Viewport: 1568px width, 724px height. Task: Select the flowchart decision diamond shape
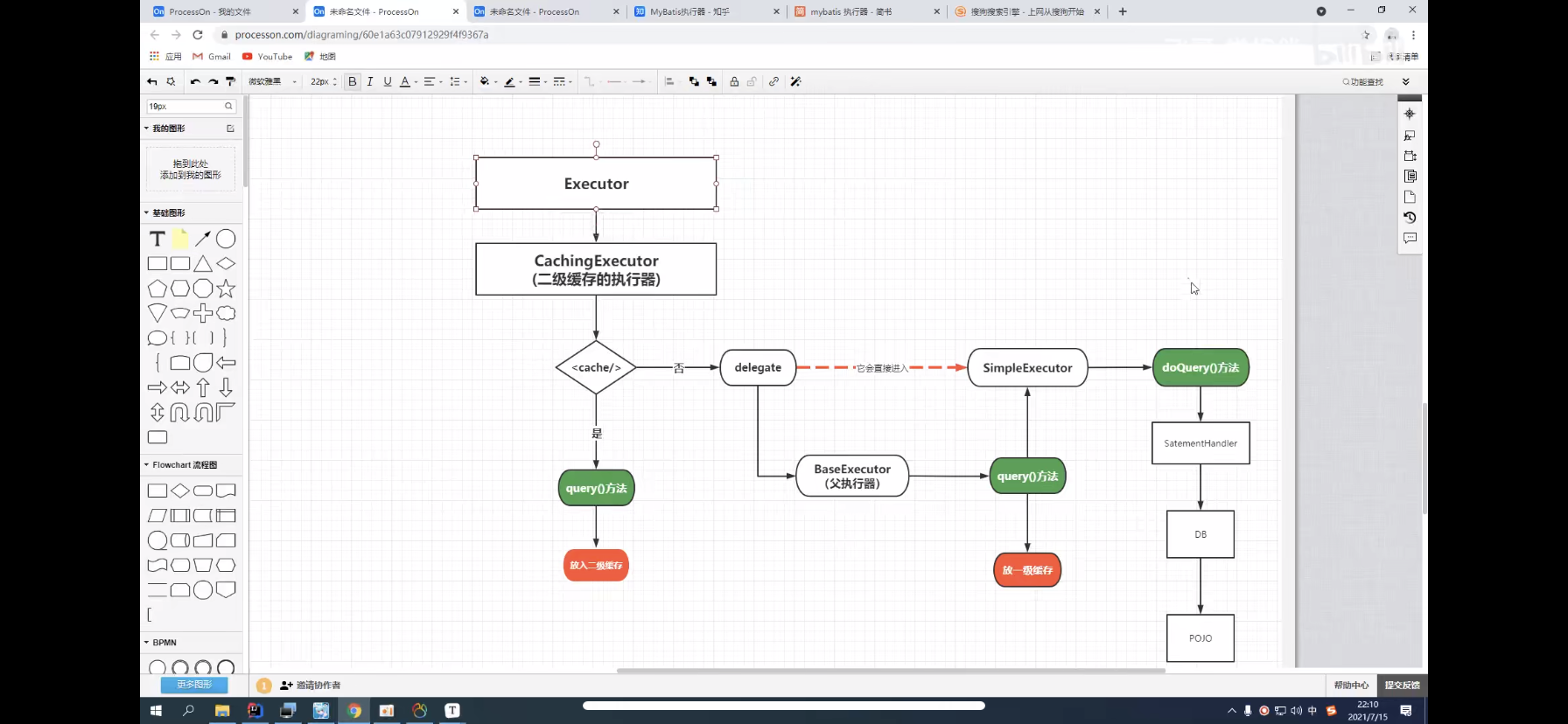[x=180, y=491]
